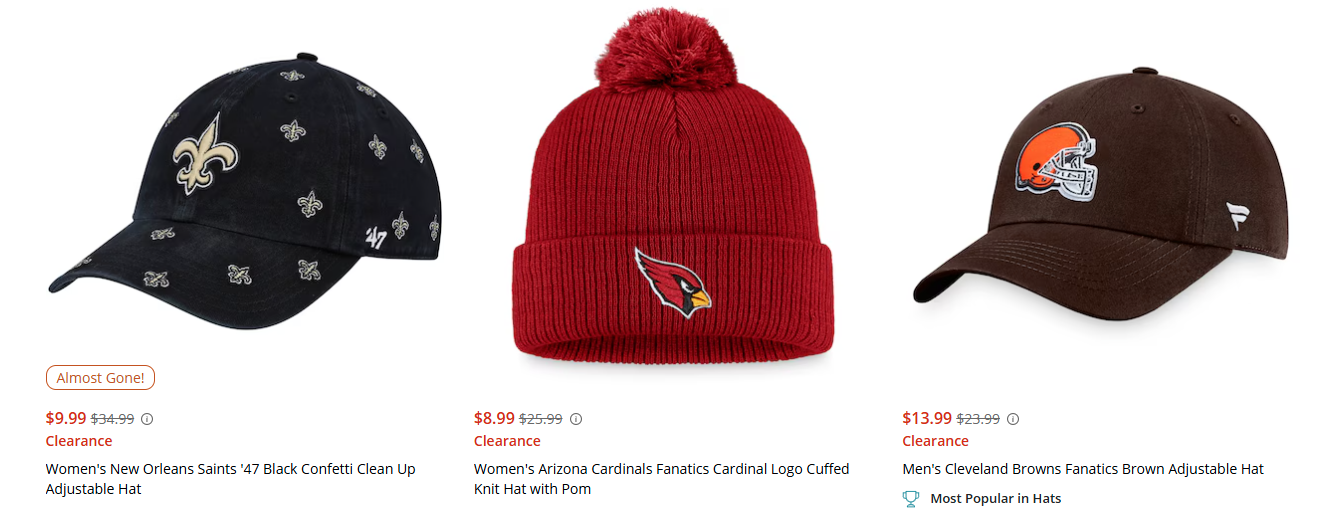
Task: Open the New Orleans Saints black hat image
Action: (244, 180)
